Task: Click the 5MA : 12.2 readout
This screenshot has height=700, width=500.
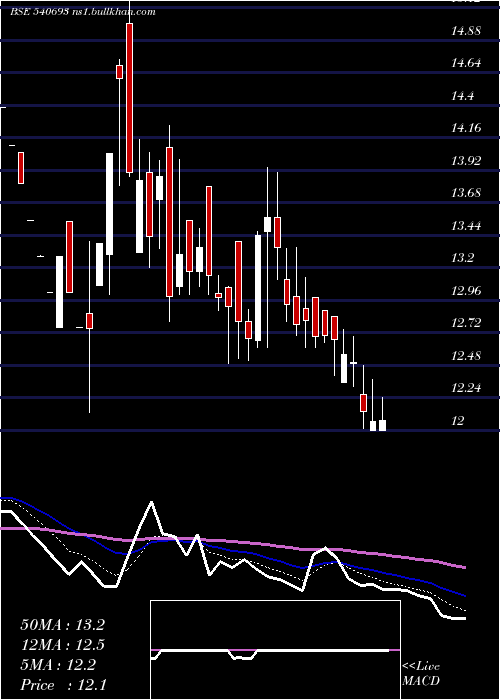Action: pos(58,665)
